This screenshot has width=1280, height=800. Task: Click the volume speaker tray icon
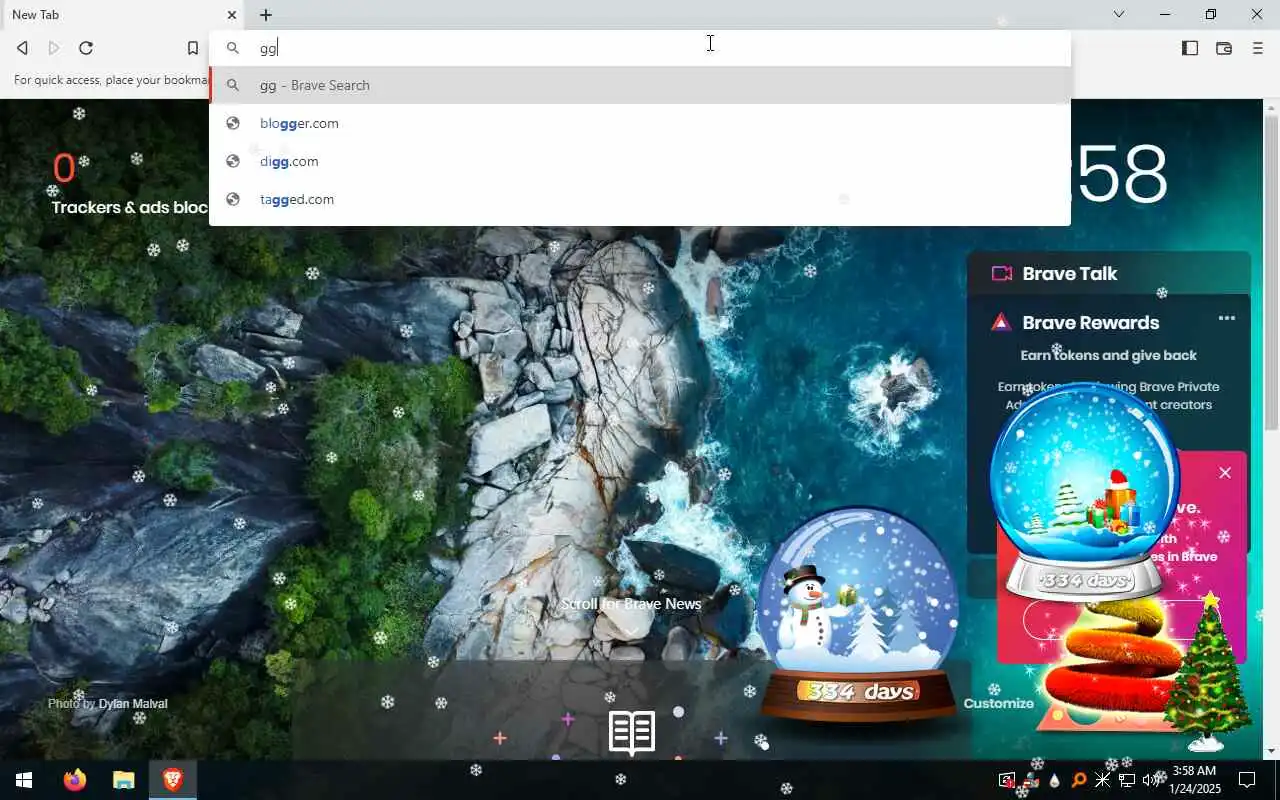coord(1150,780)
